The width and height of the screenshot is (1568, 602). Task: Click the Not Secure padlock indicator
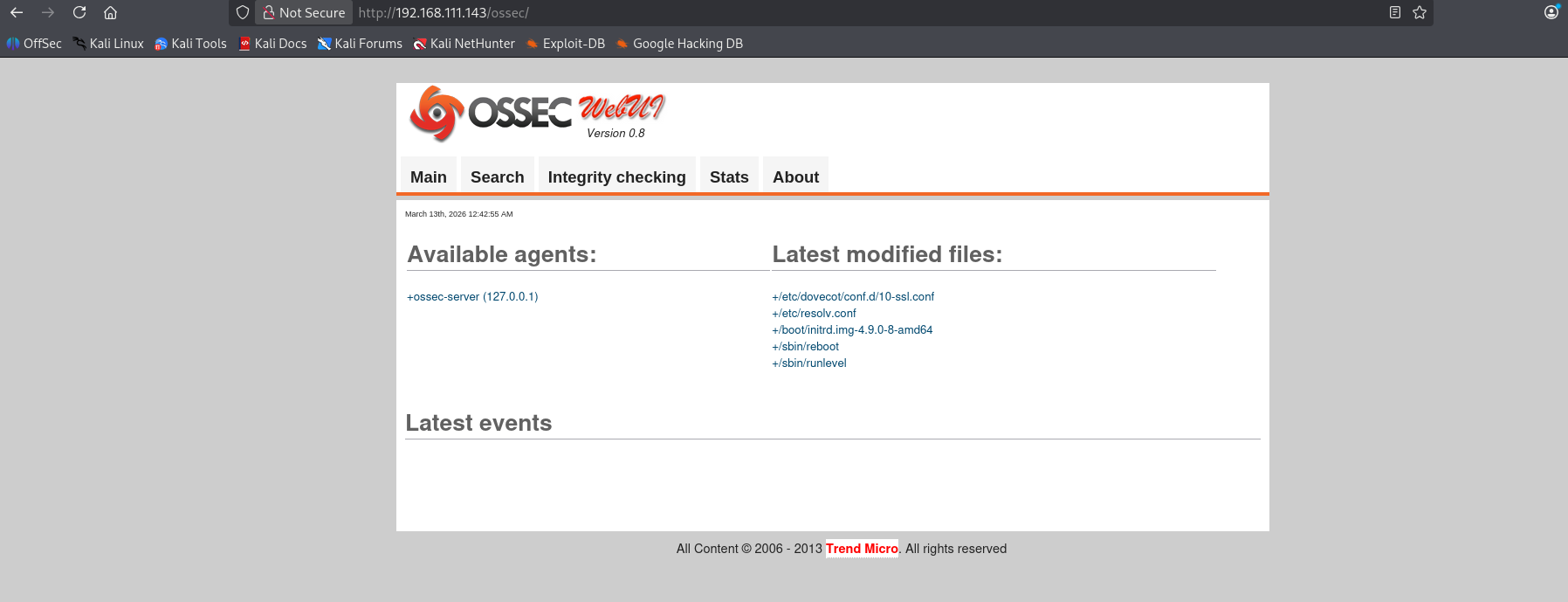click(304, 12)
